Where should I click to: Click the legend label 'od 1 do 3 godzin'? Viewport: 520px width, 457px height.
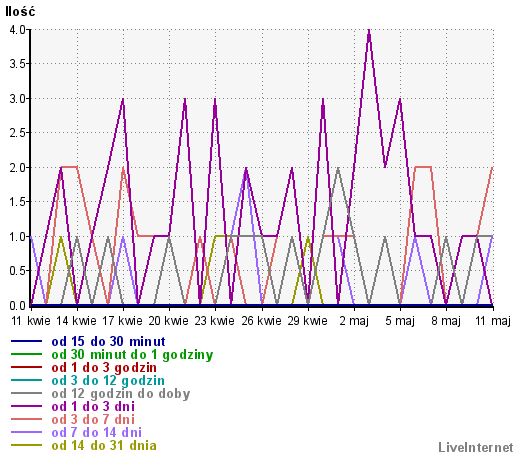pos(104,368)
